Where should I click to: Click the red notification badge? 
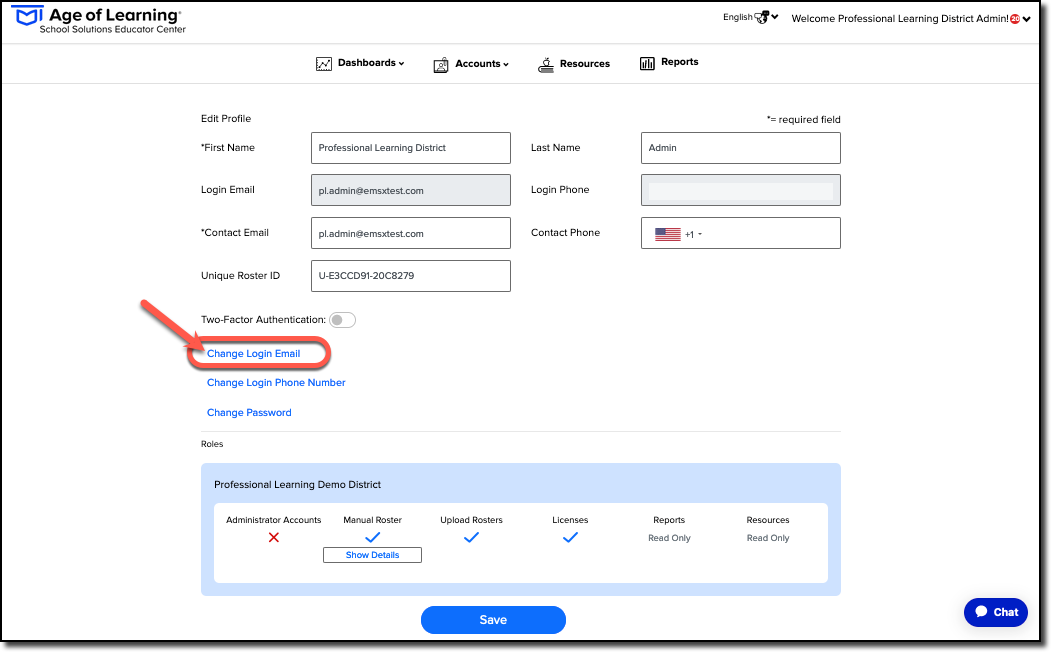point(1015,19)
